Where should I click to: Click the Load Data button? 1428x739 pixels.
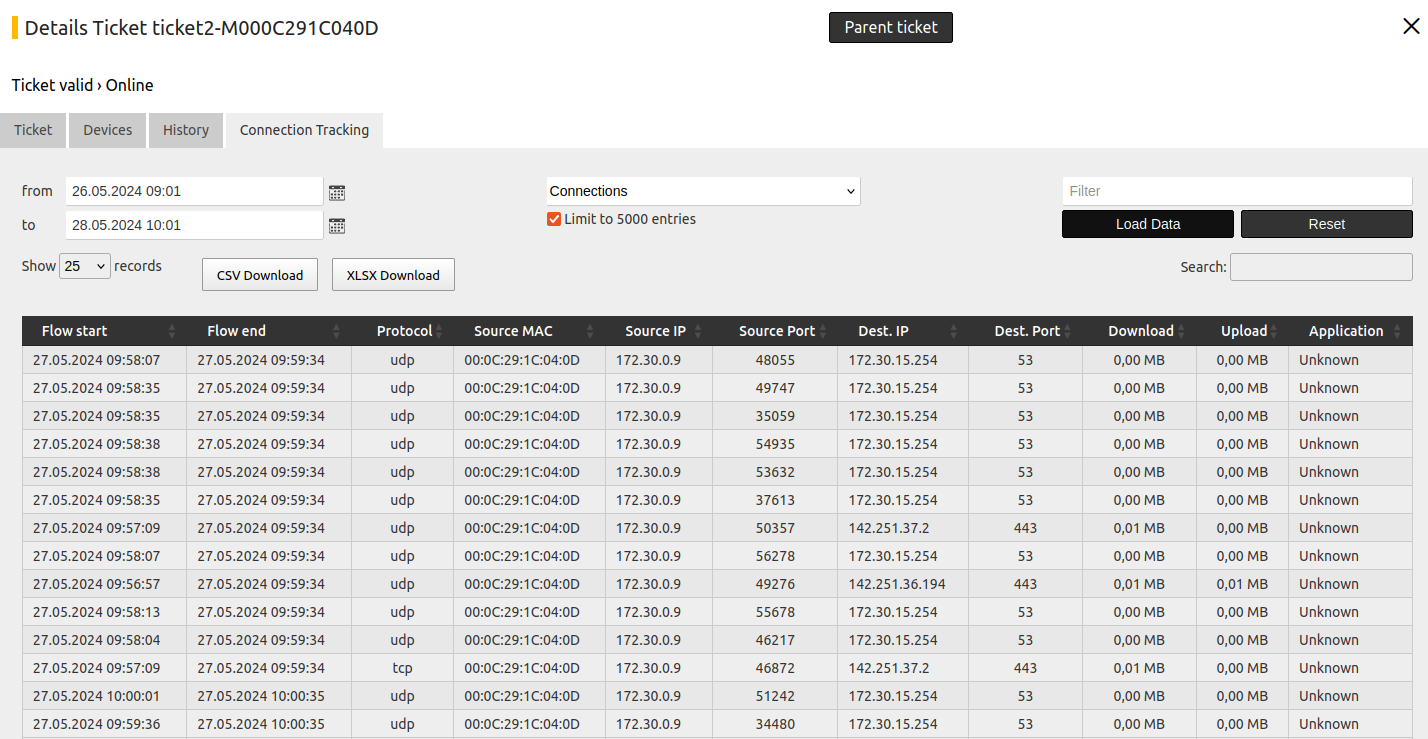pyautogui.click(x=1148, y=224)
